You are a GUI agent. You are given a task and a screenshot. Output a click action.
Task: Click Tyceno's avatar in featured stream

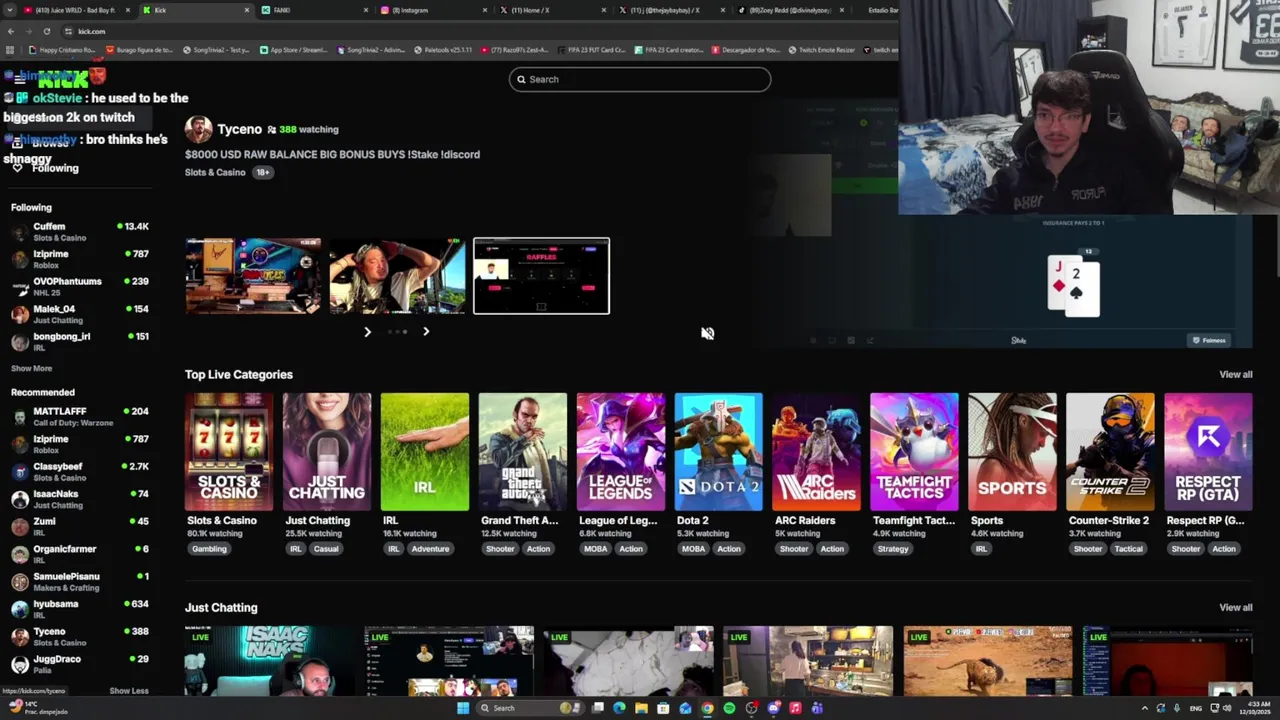coord(198,129)
